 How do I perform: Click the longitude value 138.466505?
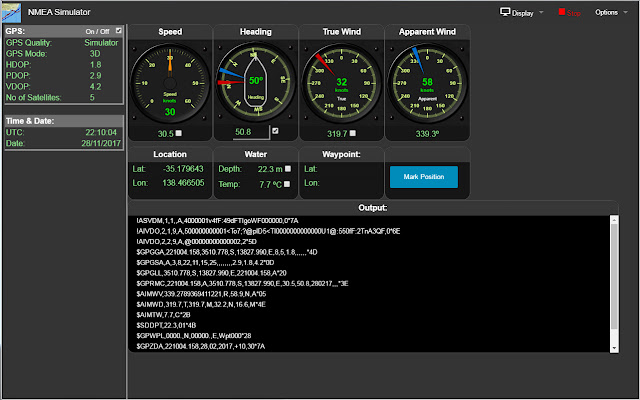(x=183, y=183)
